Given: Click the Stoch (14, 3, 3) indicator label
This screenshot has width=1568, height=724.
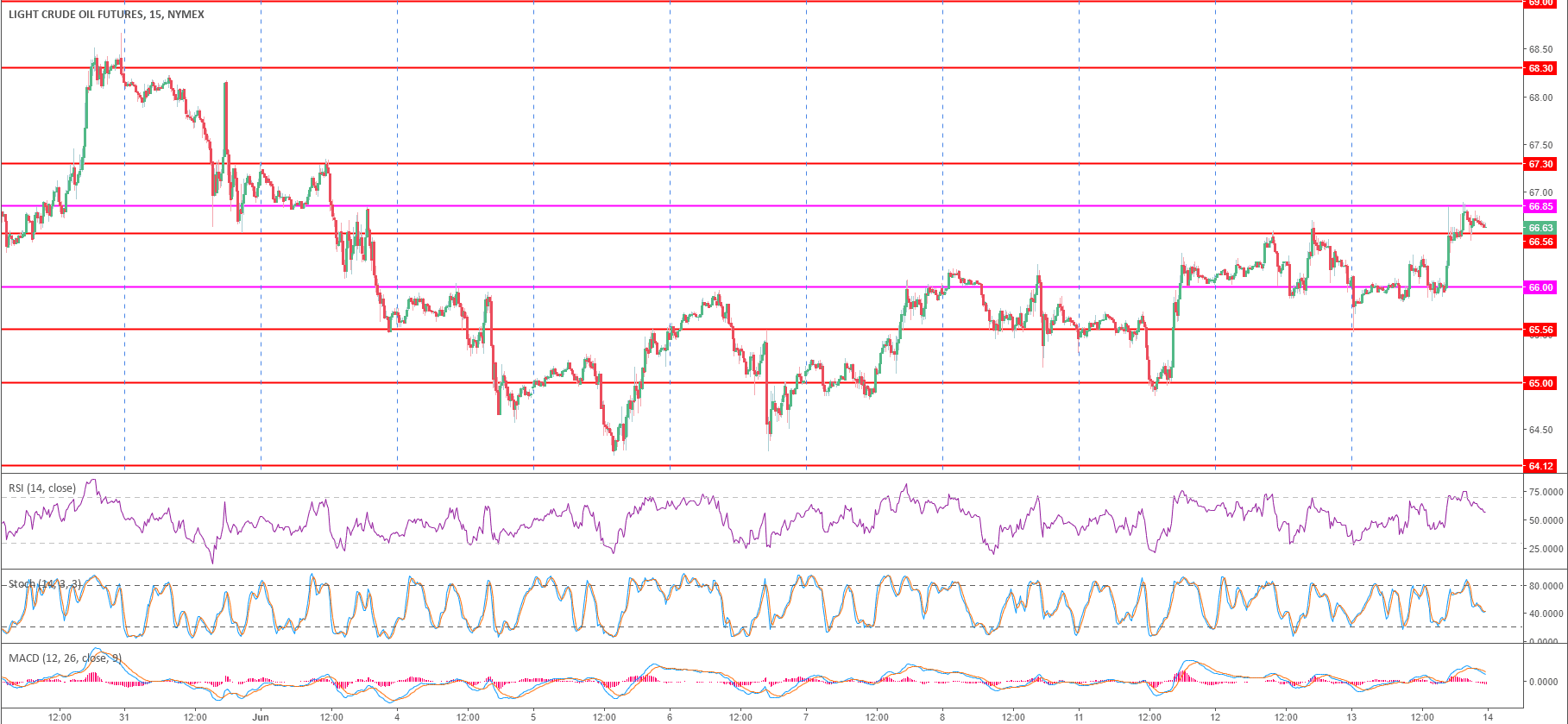Looking at the screenshot, I should [45, 584].
